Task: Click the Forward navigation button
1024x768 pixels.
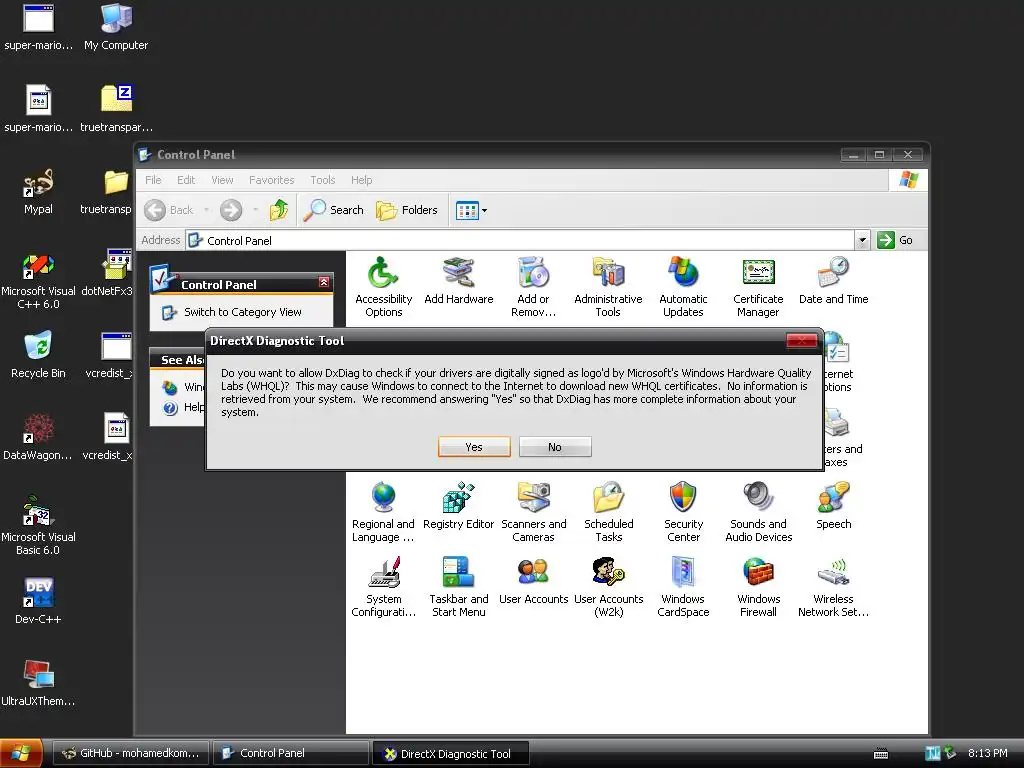Action: pos(231,210)
